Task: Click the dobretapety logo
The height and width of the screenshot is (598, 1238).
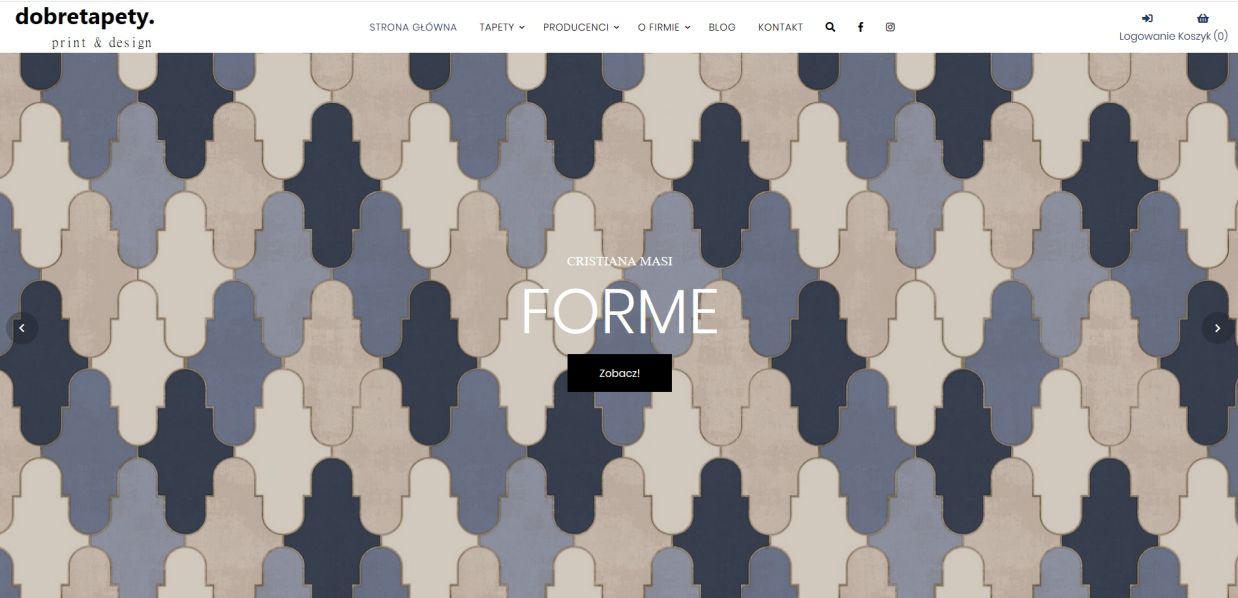Action: 85,17
